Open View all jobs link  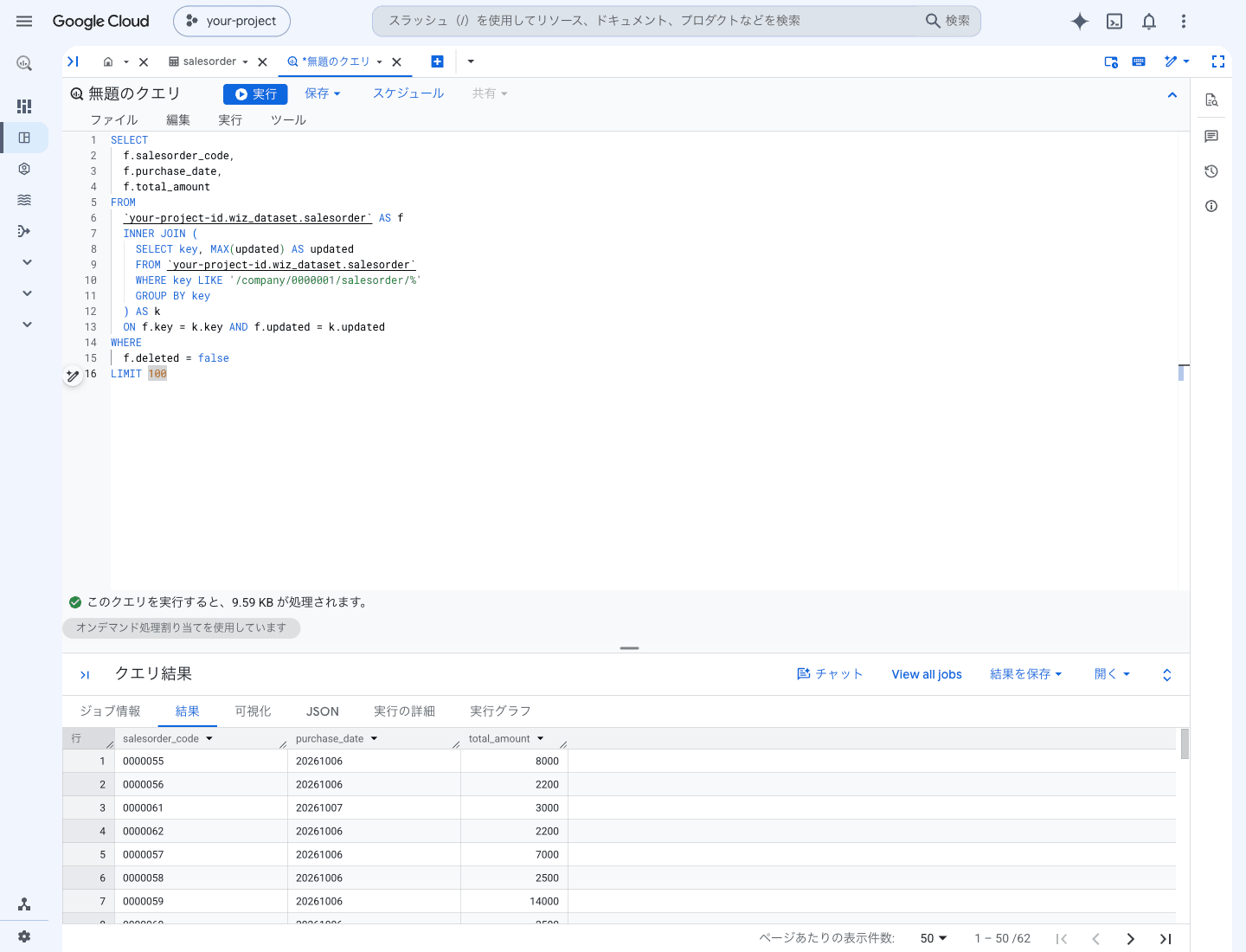[x=927, y=674]
